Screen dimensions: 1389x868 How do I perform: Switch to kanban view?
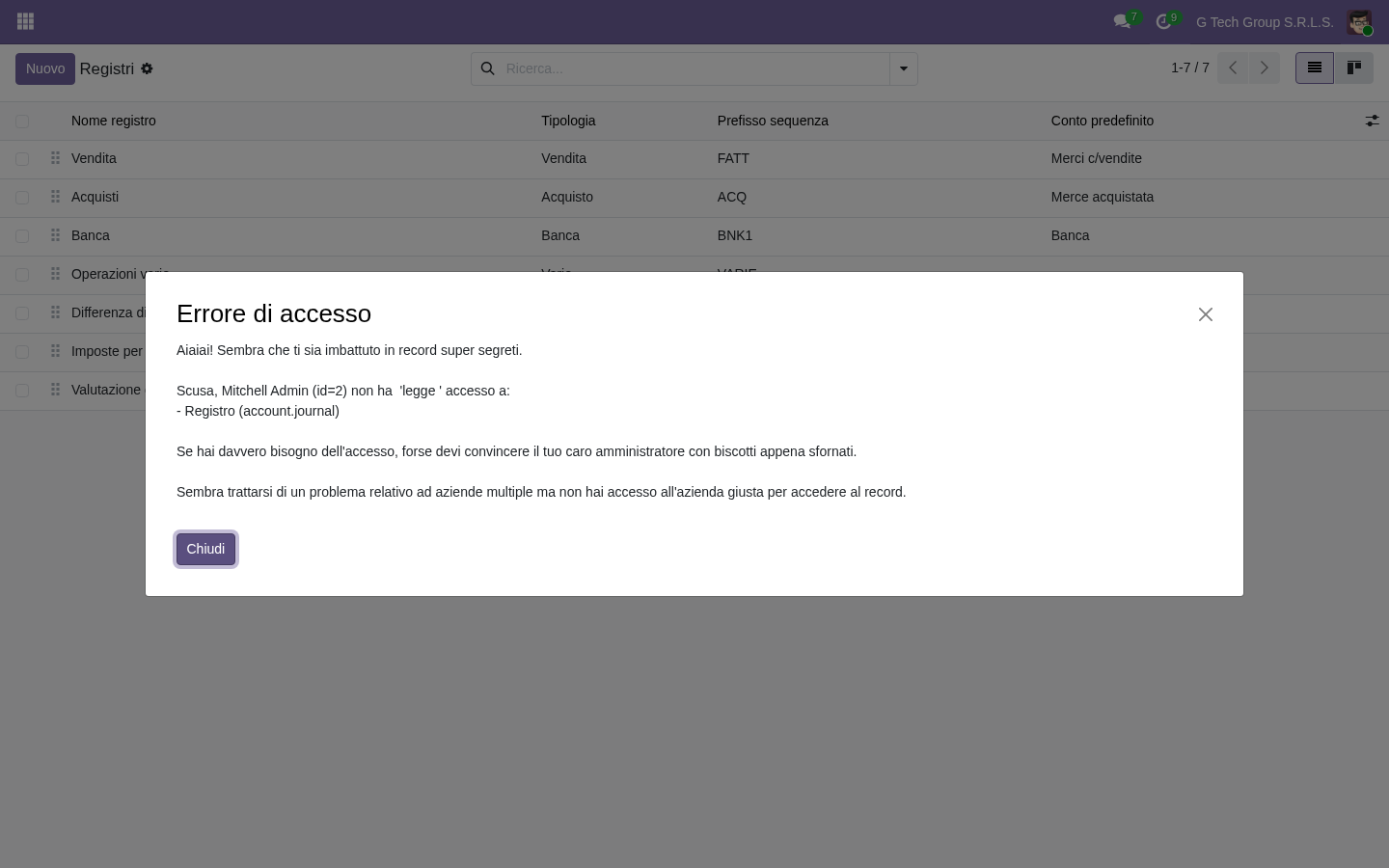pyautogui.click(x=1354, y=68)
